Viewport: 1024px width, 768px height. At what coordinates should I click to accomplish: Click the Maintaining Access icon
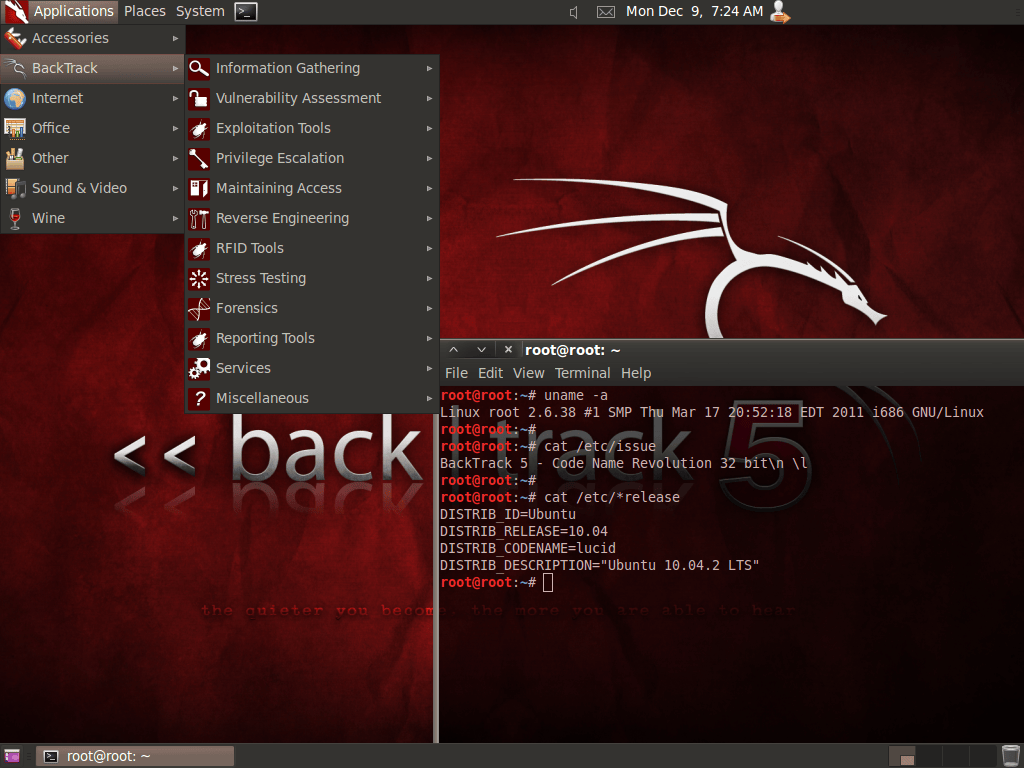[x=199, y=188]
